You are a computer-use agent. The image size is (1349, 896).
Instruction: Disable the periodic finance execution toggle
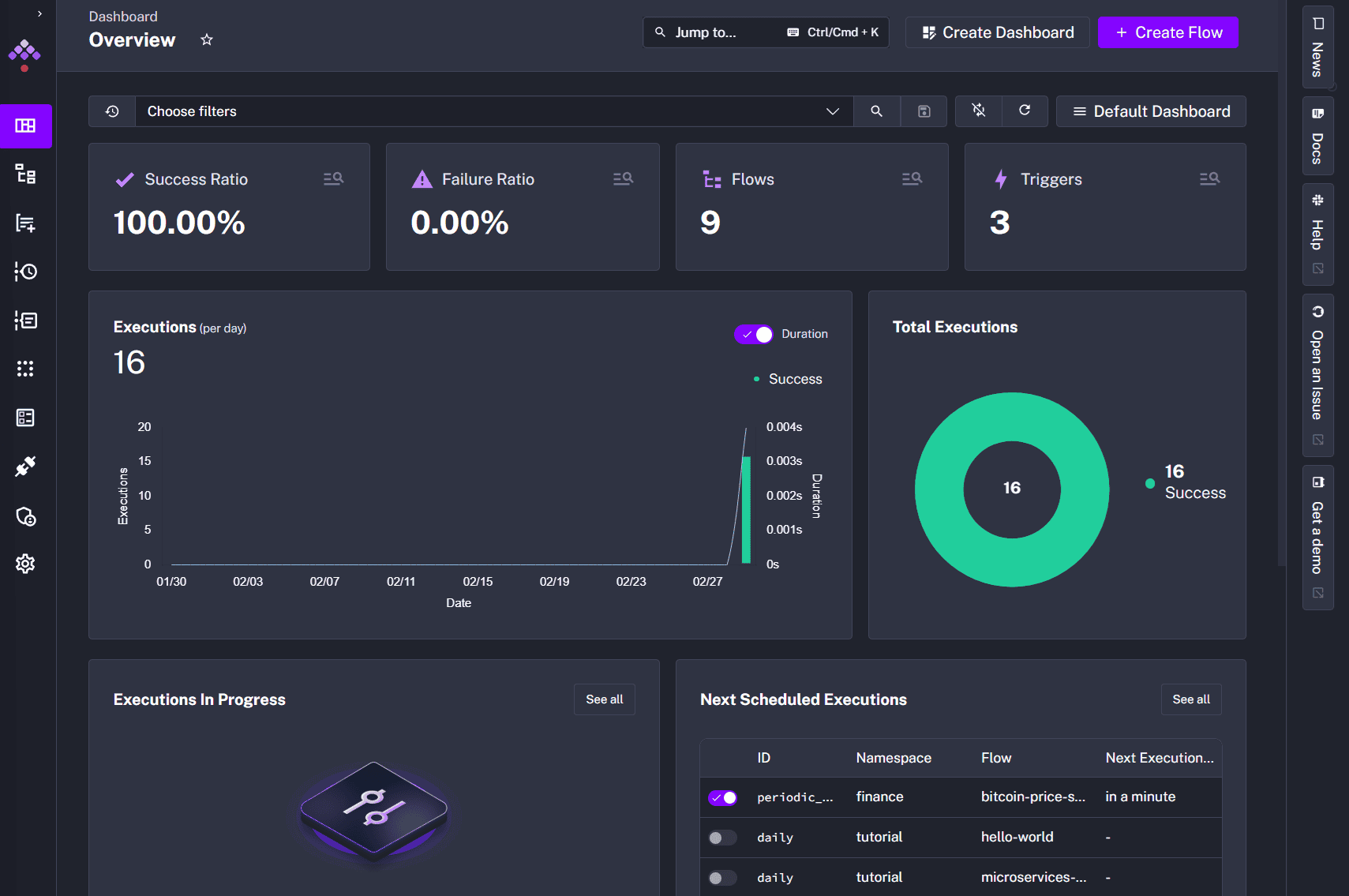click(721, 797)
